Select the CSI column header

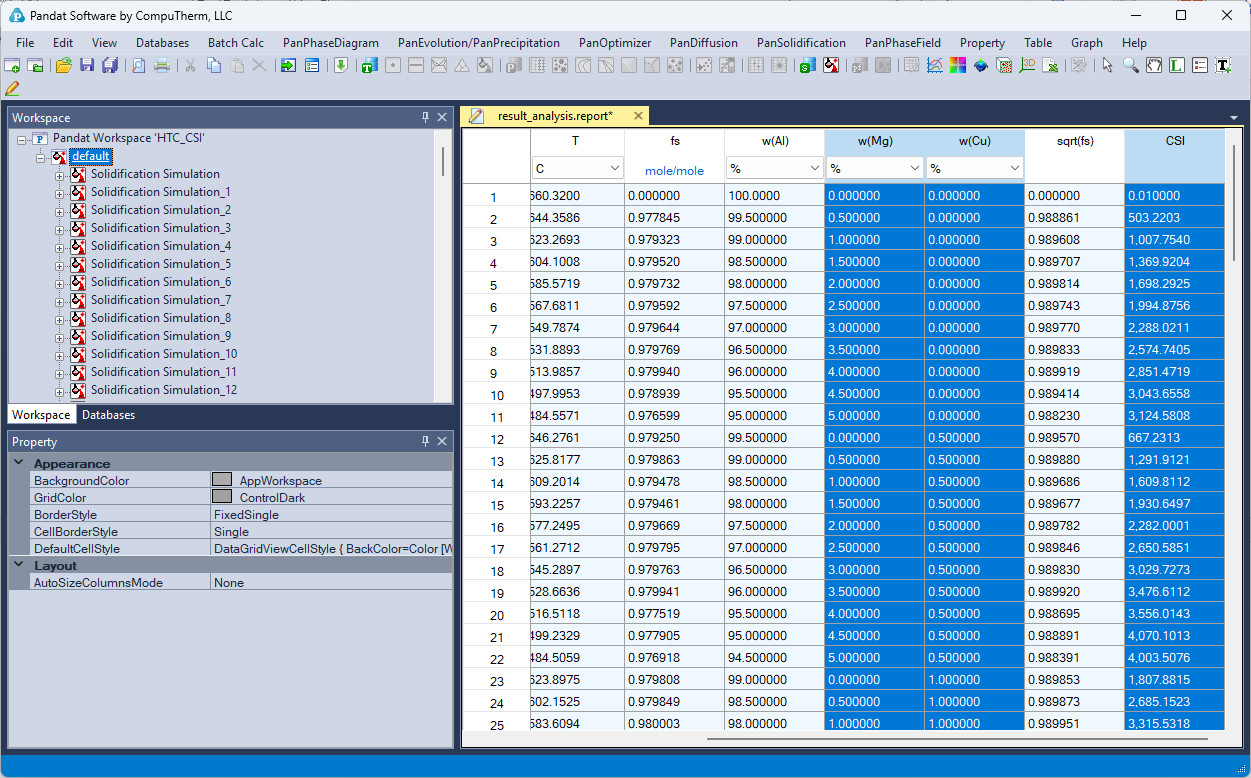click(x=1174, y=141)
